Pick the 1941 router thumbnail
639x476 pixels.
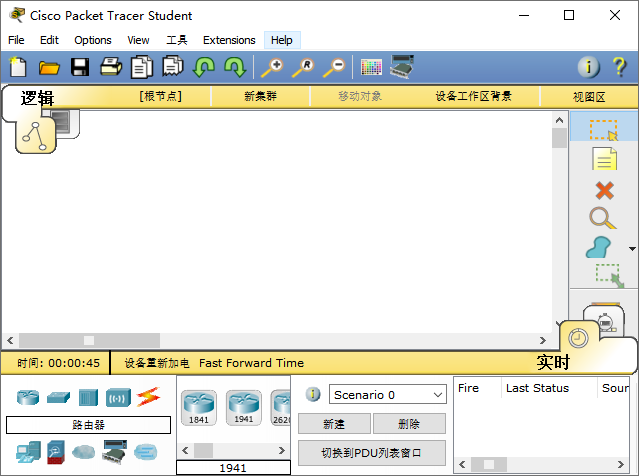(244, 408)
